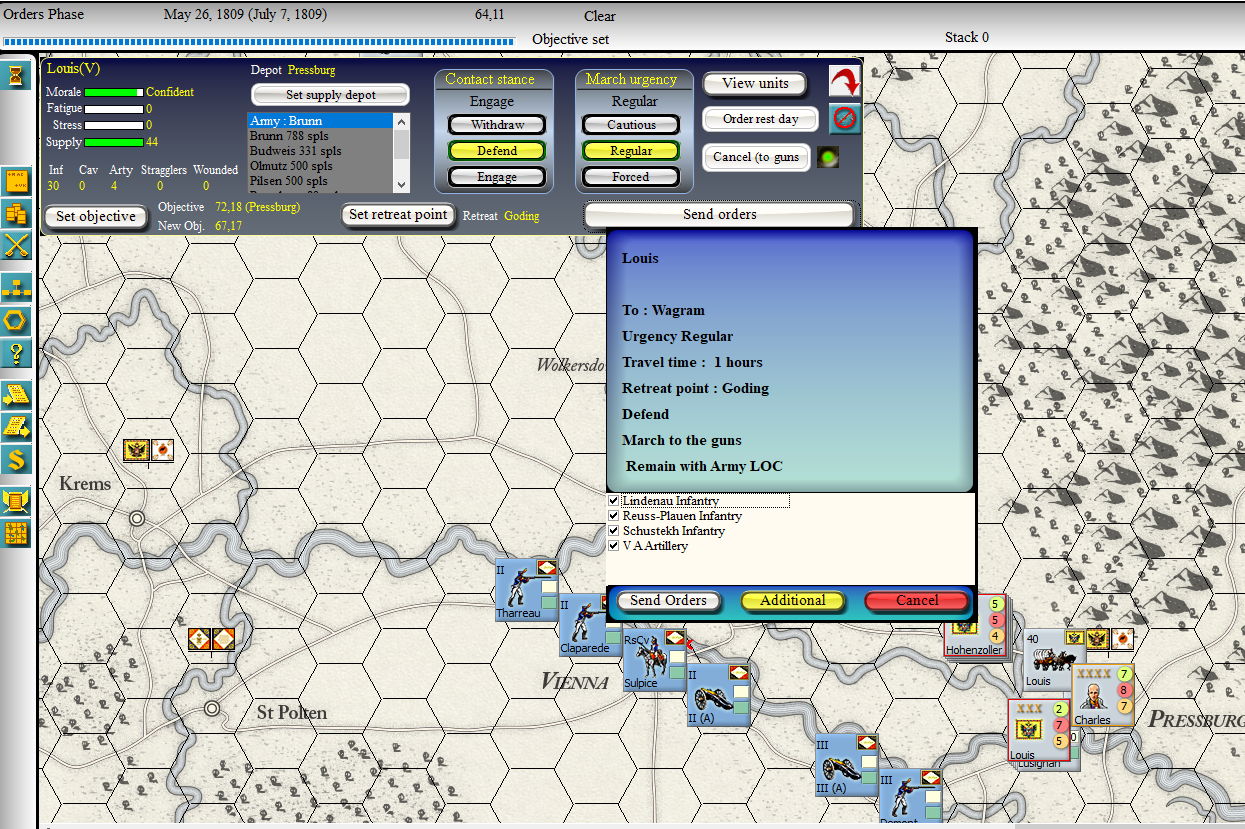Click the yellow flag banner sidebar icon
1245x829 pixels.
17,501
